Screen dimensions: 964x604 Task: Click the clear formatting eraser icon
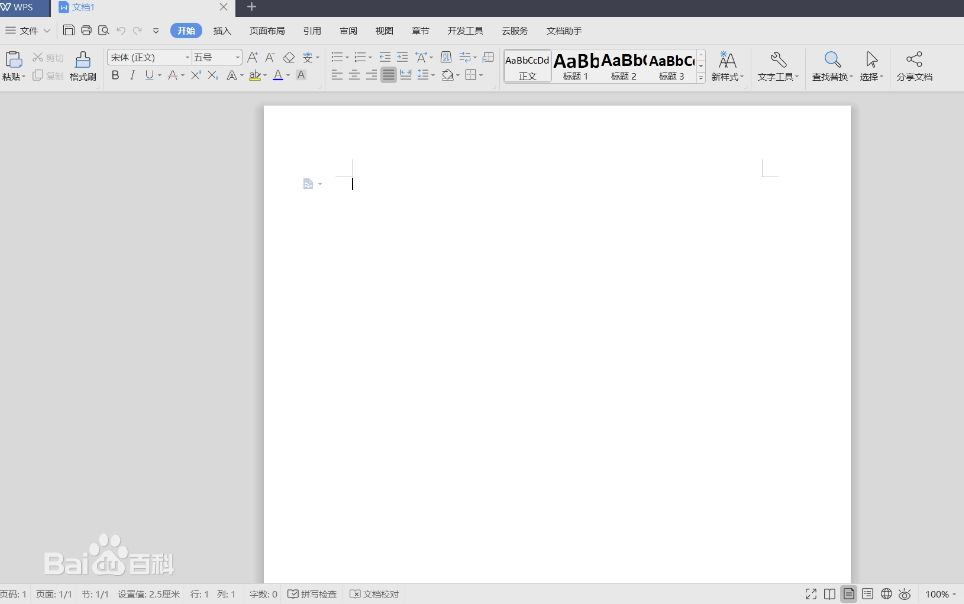(x=289, y=57)
